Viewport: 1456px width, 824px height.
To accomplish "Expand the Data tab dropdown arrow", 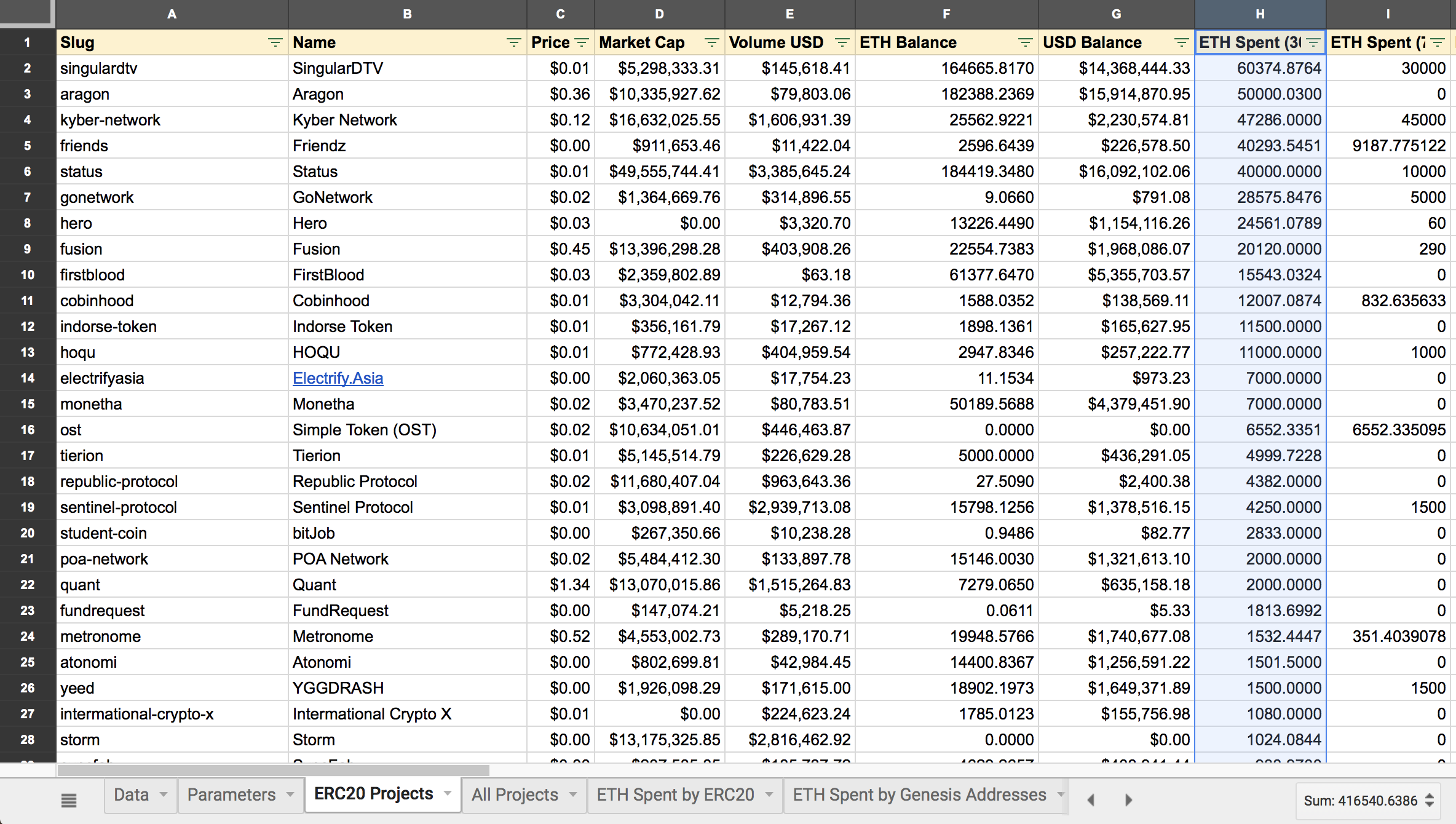I will [x=164, y=794].
